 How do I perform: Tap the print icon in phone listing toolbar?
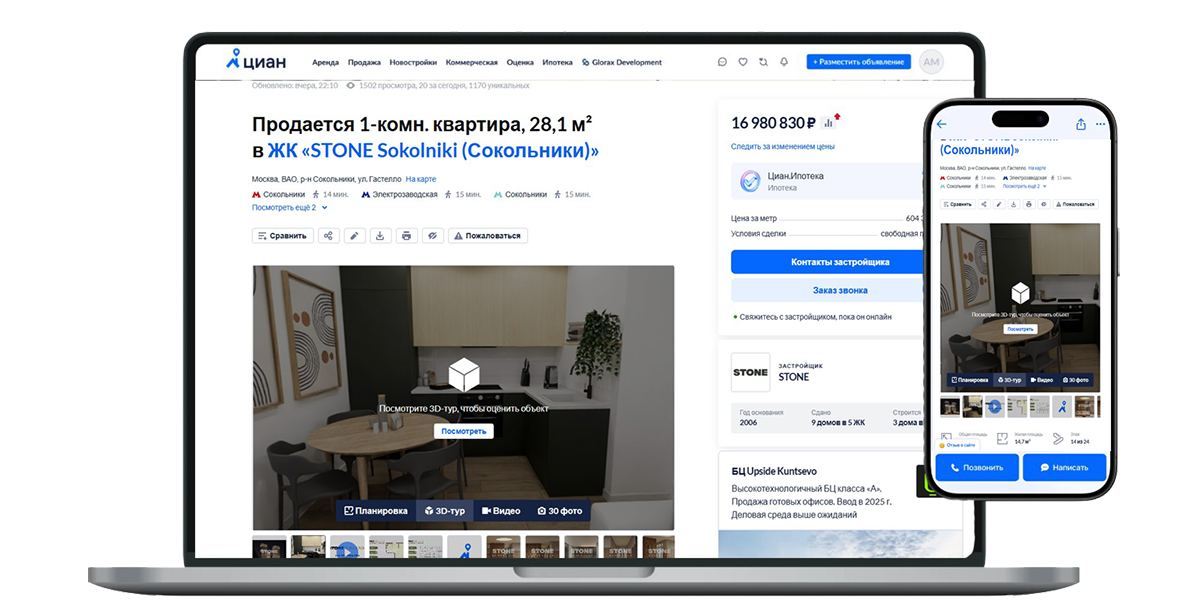click(x=1029, y=204)
